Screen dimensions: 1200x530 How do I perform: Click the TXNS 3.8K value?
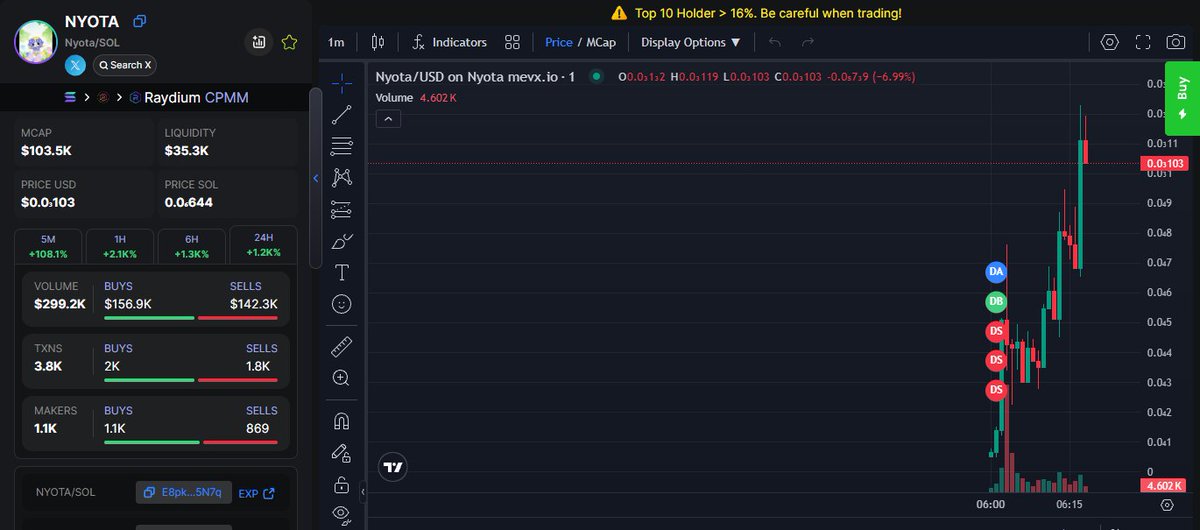pos(48,366)
